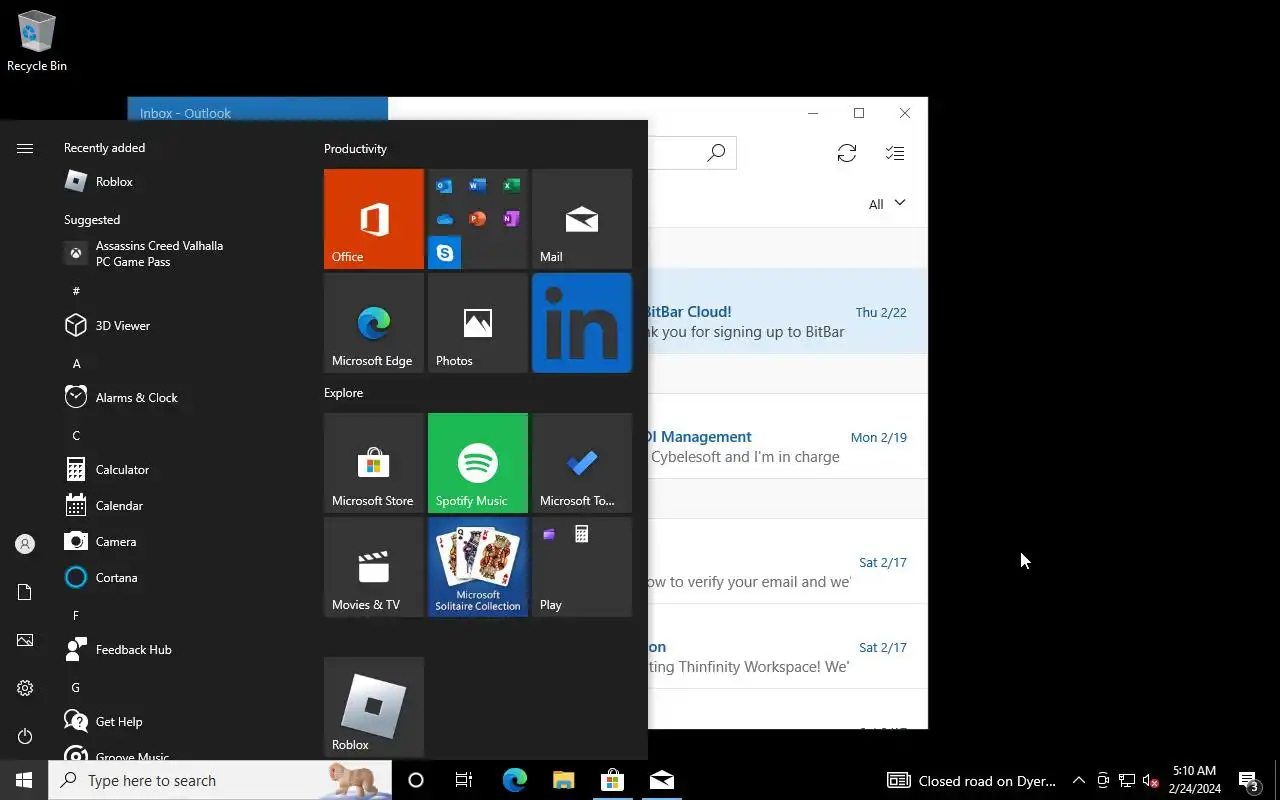Launch Microsoft Solitaire Collection tile
The width and height of the screenshot is (1280, 800).
coord(478,567)
